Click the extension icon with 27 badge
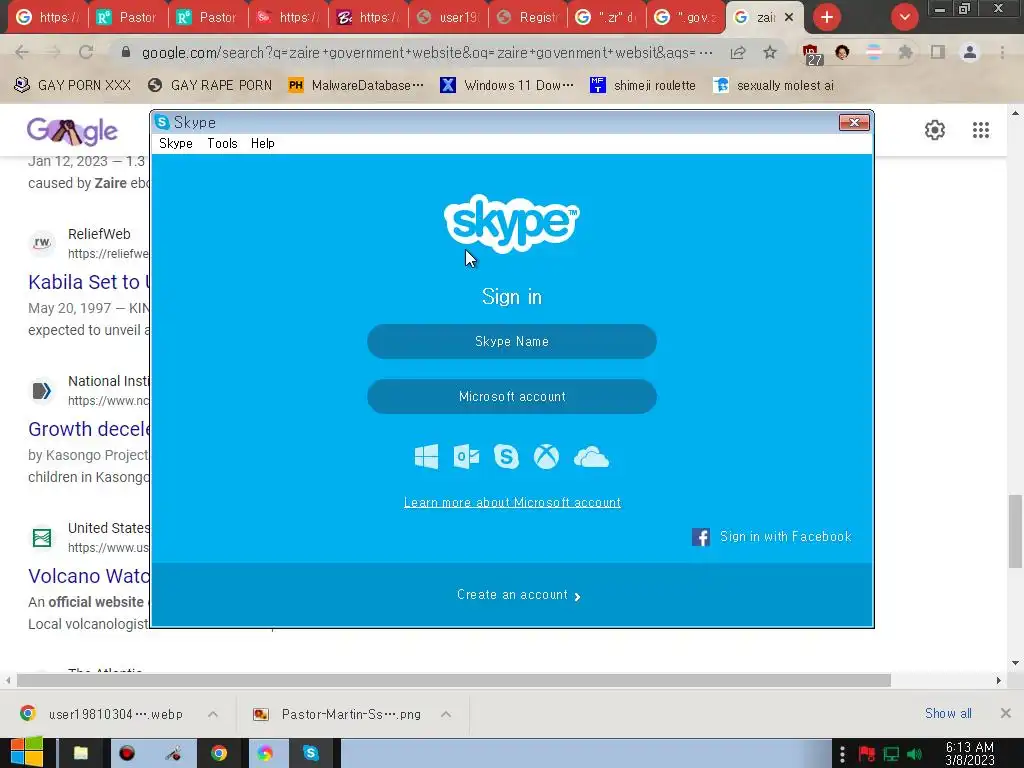The image size is (1024, 768). click(811, 54)
